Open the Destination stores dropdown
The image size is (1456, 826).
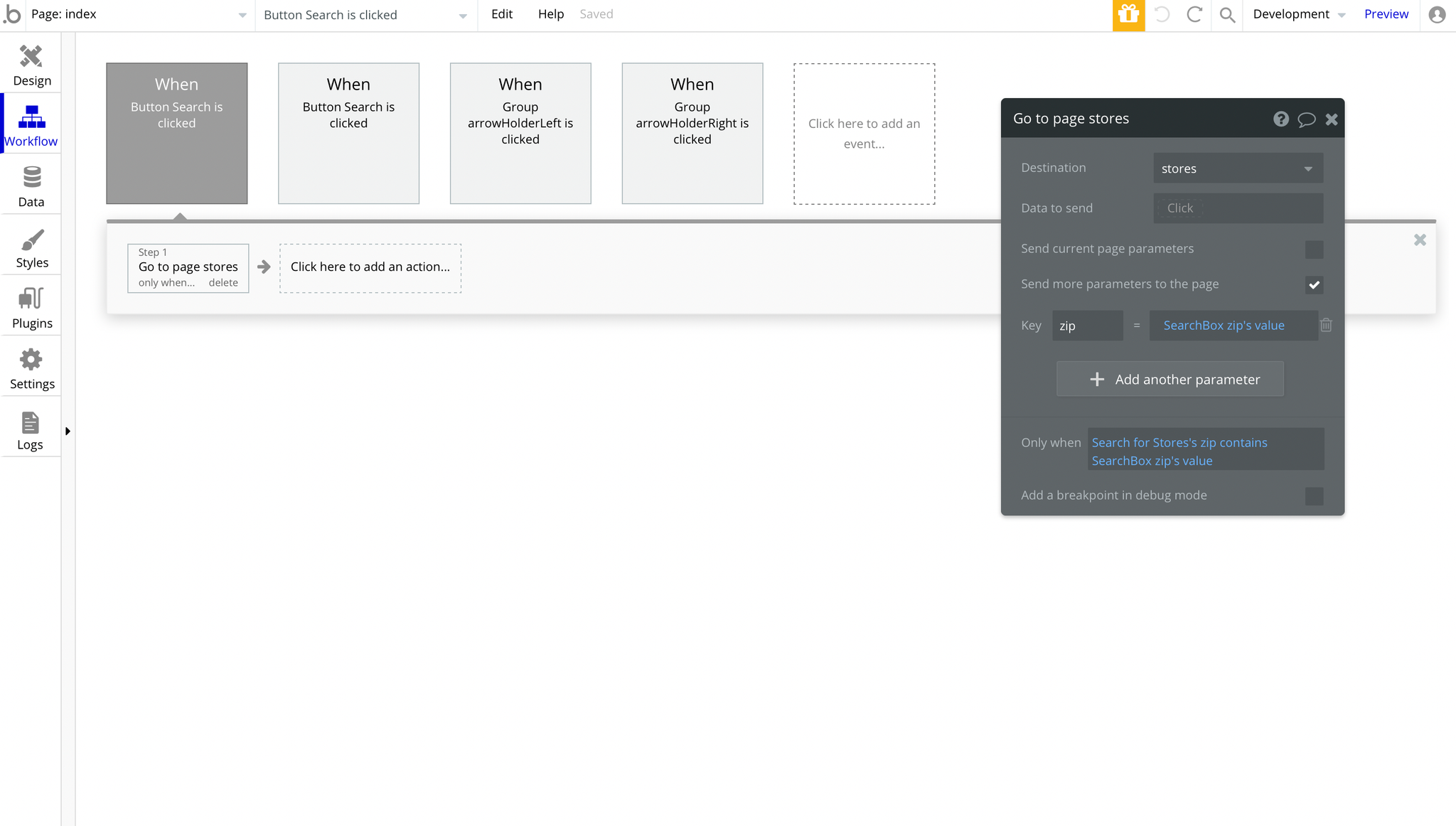pyautogui.click(x=1238, y=168)
